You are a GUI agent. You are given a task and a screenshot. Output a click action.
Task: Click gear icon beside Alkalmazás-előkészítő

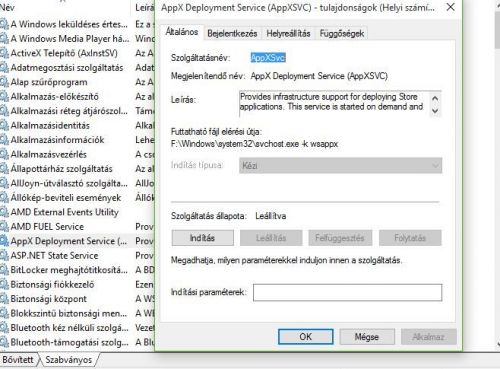pyautogui.click(x=4, y=97)
